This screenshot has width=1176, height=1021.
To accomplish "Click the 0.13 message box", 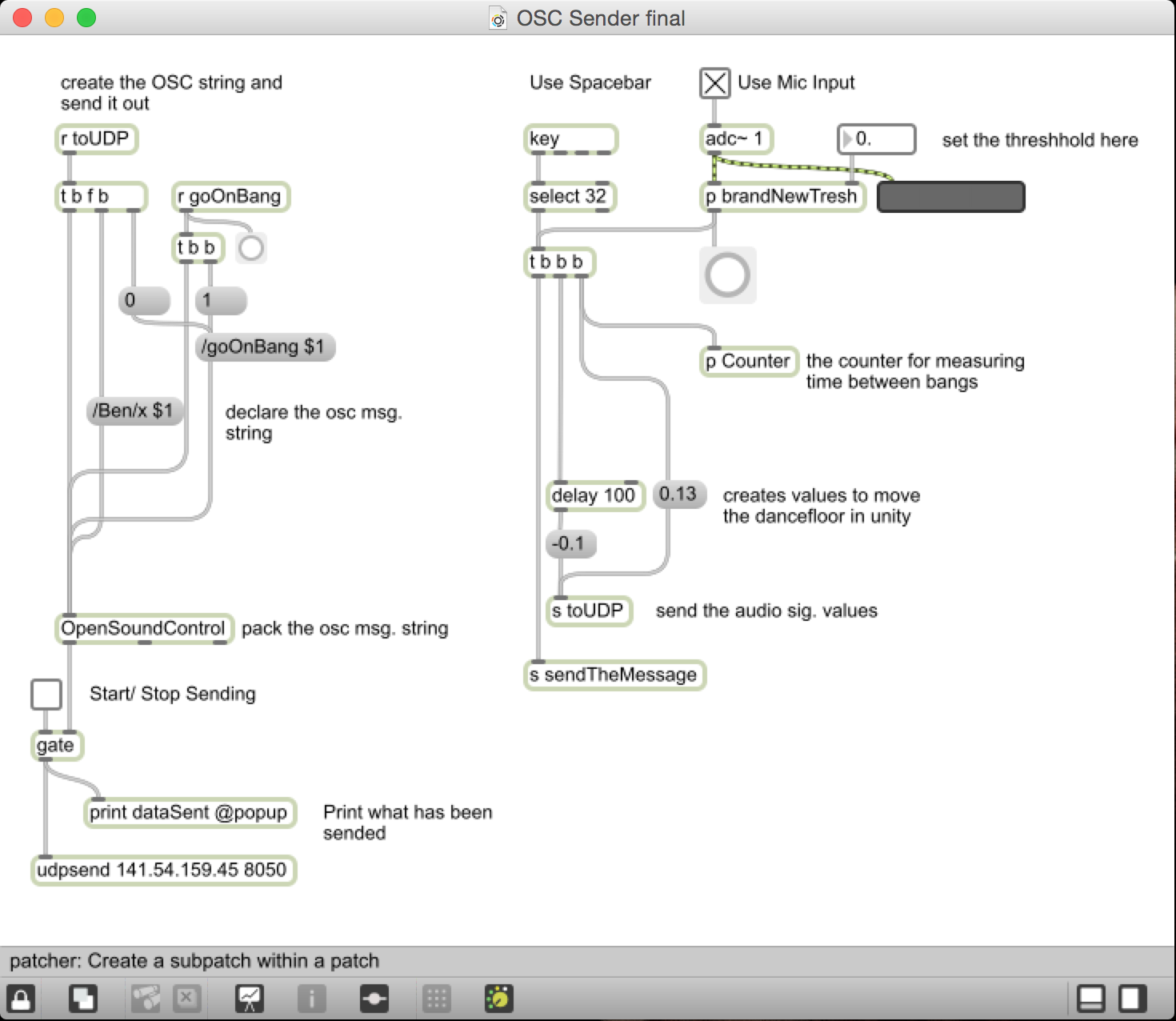I will (x=678, y=494).
